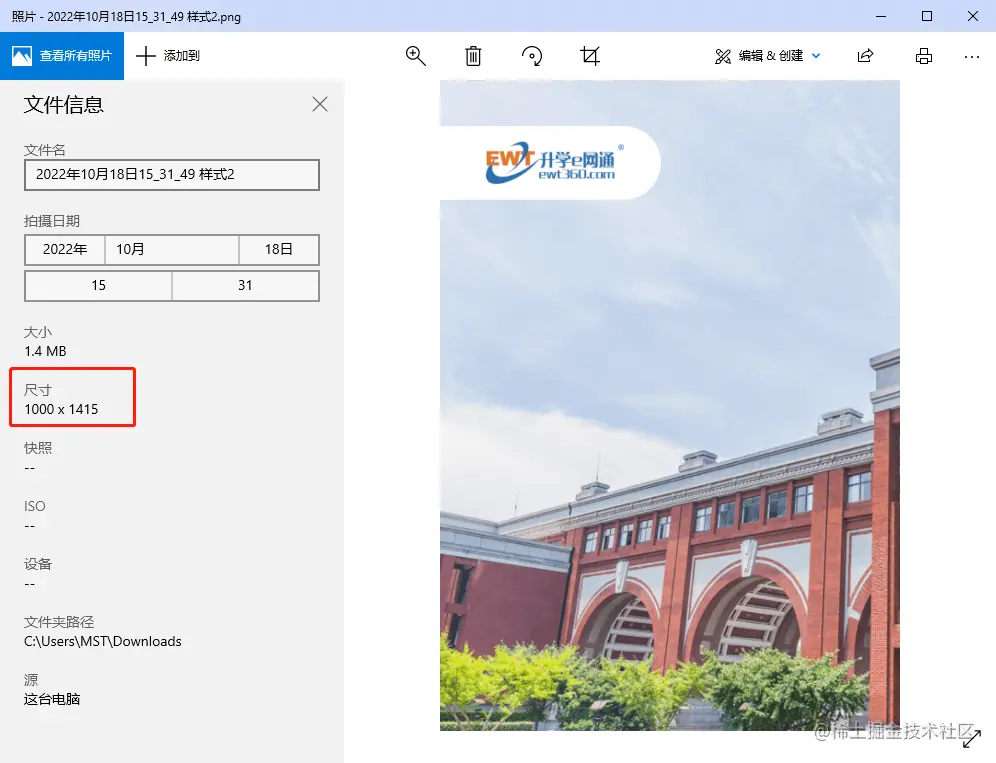Click the zoom magnifier icon

coord(416,56)
